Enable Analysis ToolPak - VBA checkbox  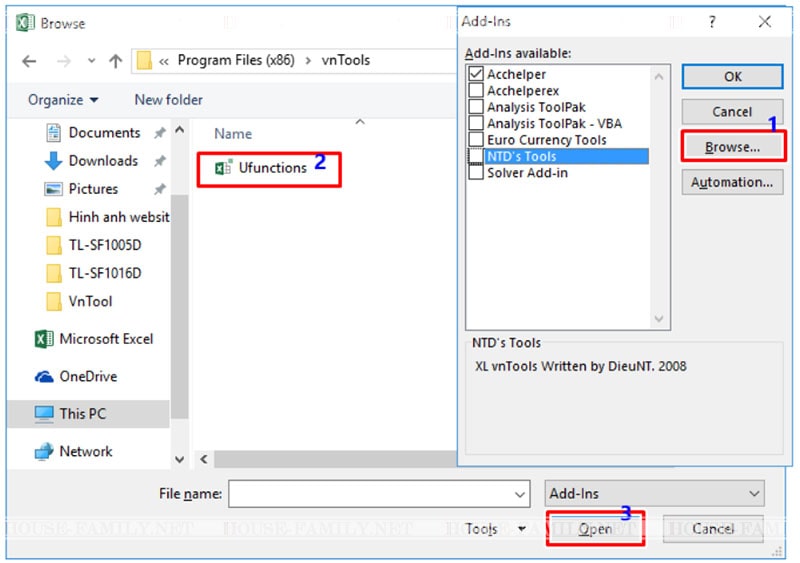point(476,123)
